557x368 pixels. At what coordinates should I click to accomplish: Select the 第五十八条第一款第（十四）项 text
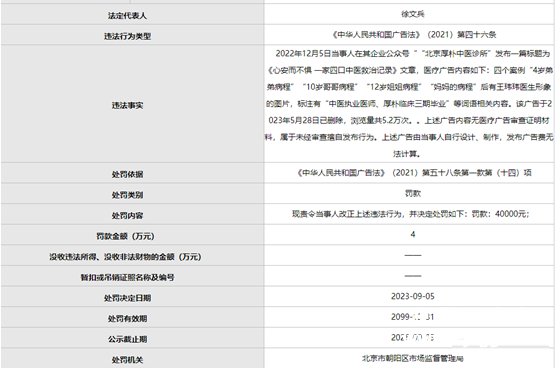pyautogui.click(x=477, y=173)
